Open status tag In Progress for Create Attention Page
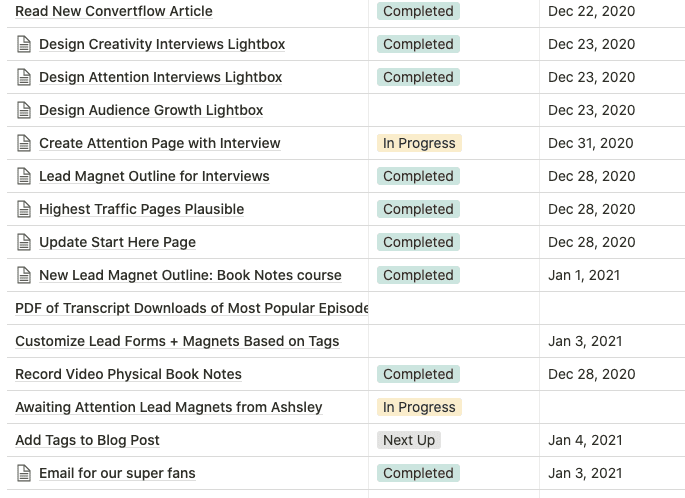The image size is (685, 498). pos(419,143)
